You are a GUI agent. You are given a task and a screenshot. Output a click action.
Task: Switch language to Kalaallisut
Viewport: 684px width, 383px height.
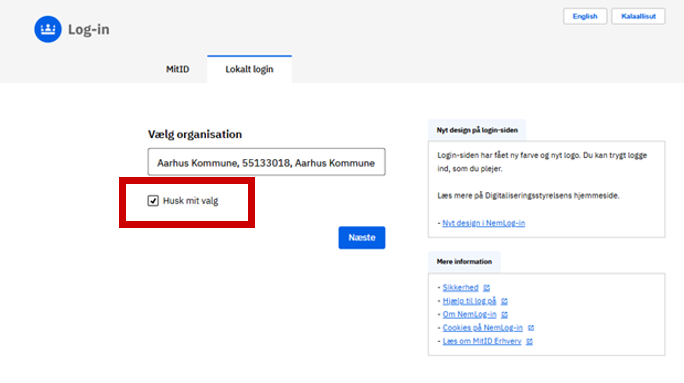click(x=638, y=16)
